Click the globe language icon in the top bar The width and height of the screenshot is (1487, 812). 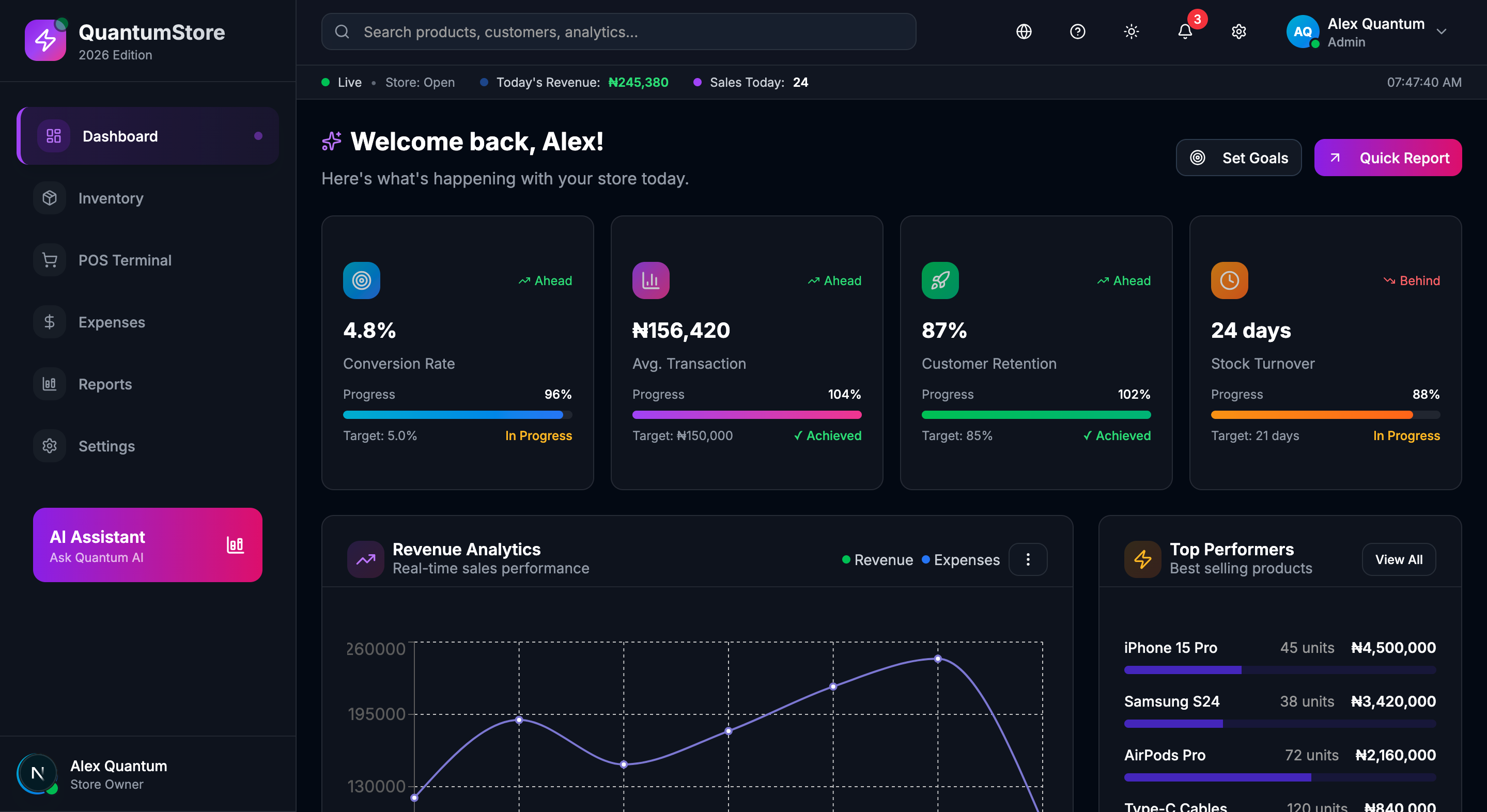[1024, 32]
